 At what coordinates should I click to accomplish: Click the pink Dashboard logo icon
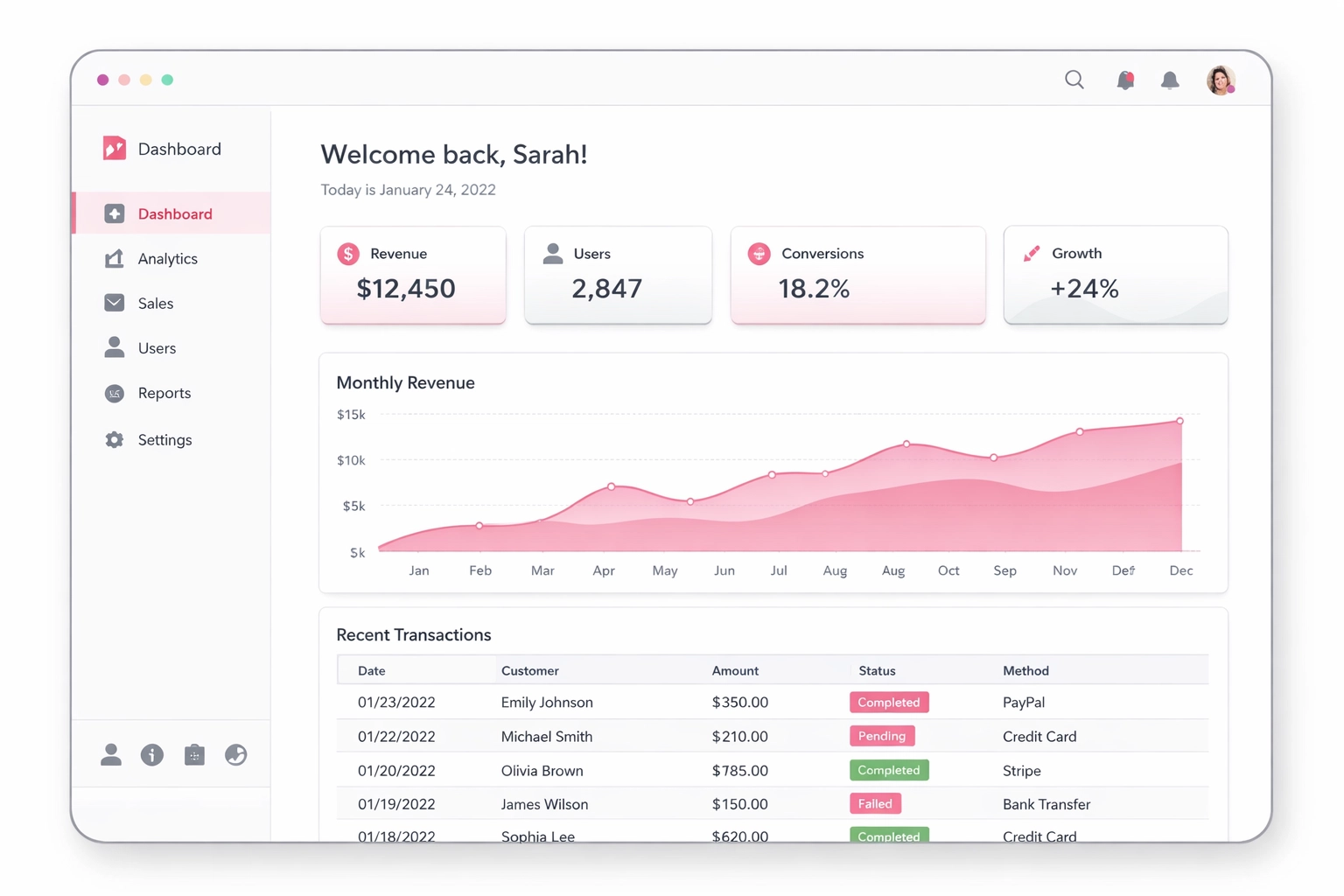(x=115, y=148)
